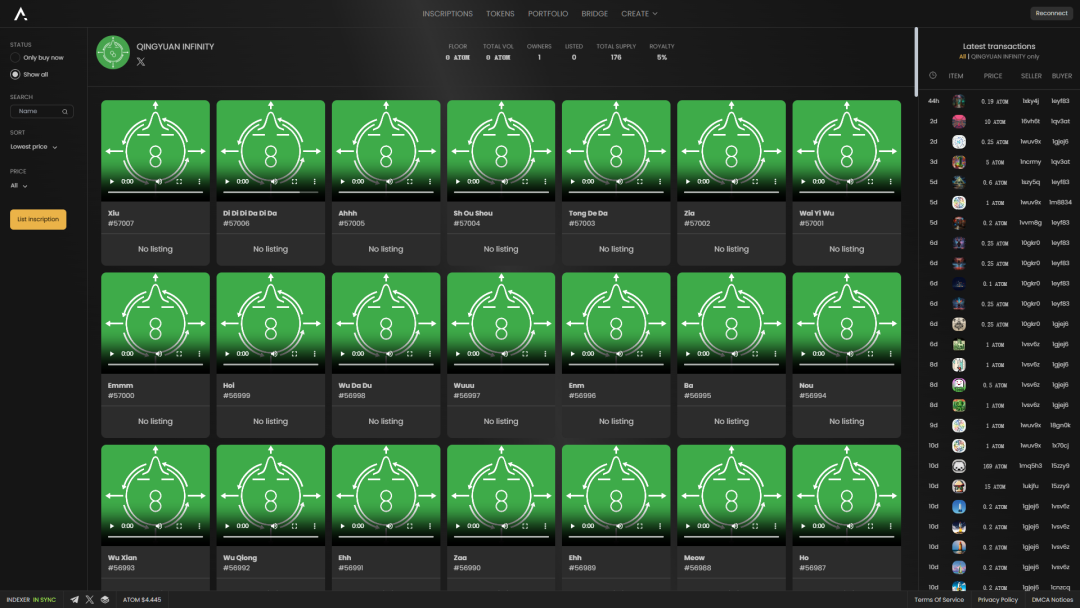Open the X link under QINGYUAN INFINITY
1080x608 pixels.
click(141, 62)
